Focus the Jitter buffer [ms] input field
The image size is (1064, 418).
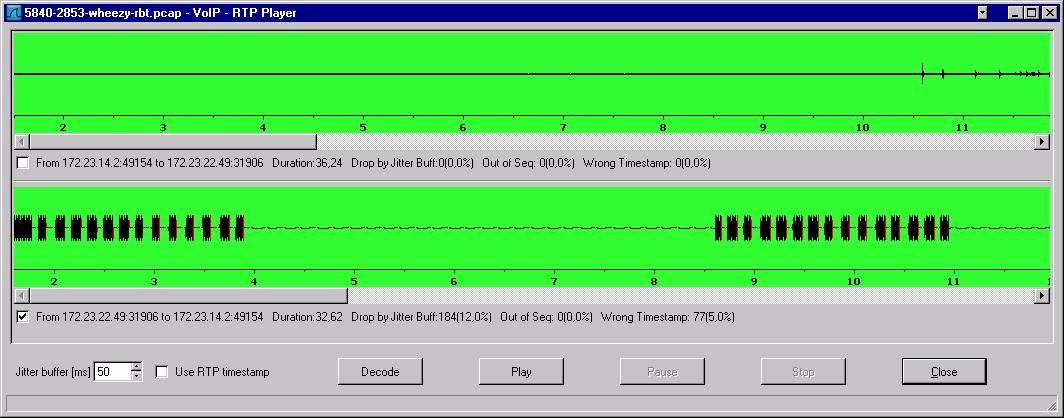[x=111, y=372]
